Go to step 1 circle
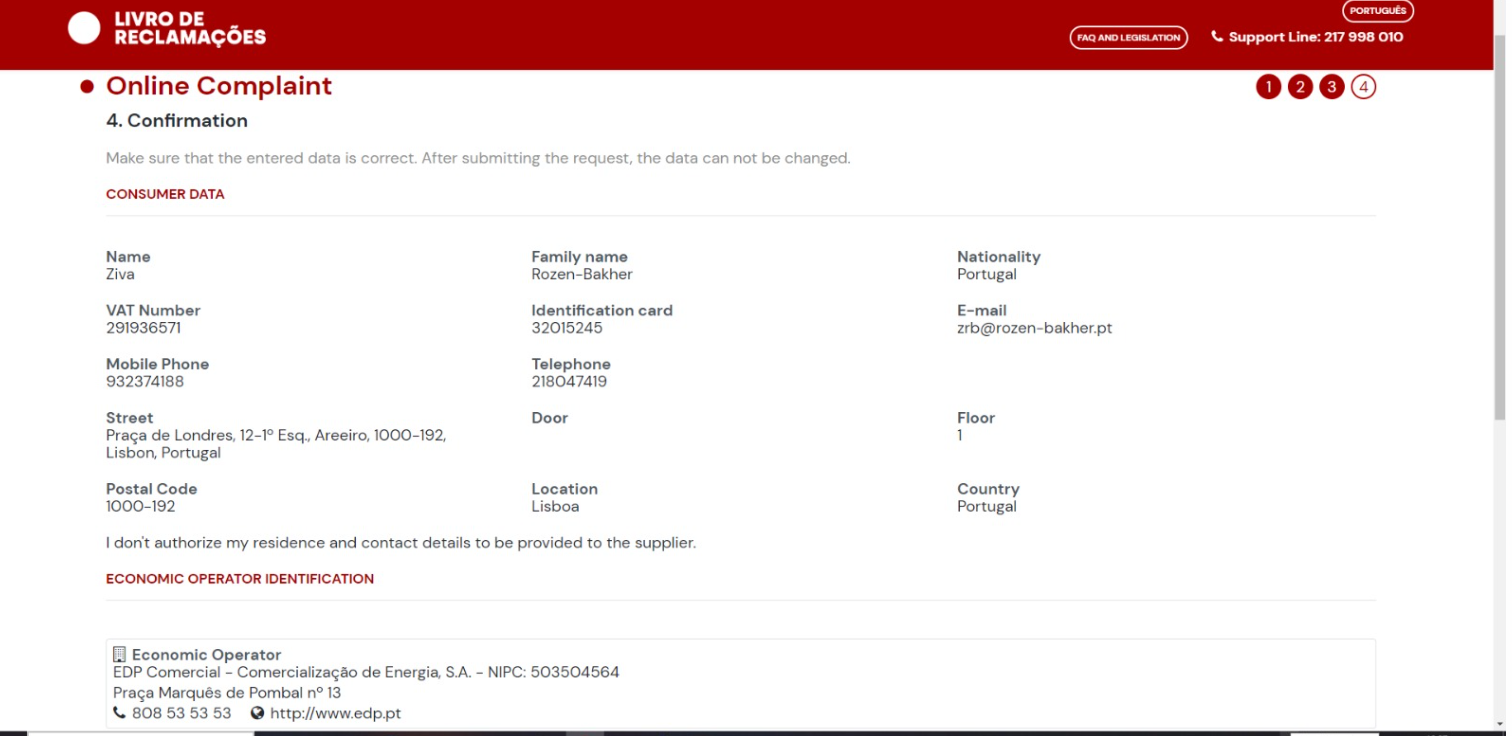The height and width of the screenshot is (736, 1512). pyautogui.click(x=1268, y=87)
